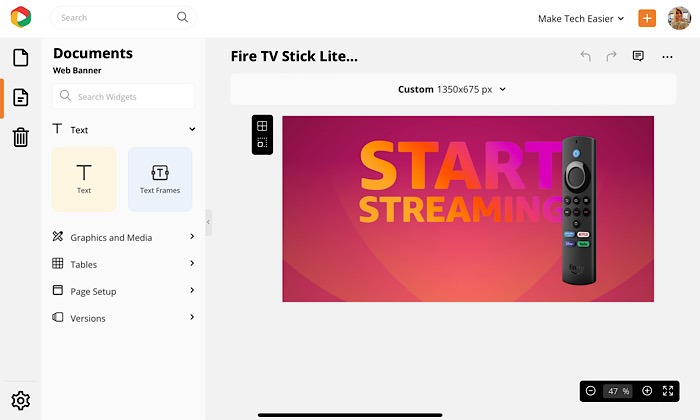
Task: Zoom out with the minus icon
Action: 591,391
